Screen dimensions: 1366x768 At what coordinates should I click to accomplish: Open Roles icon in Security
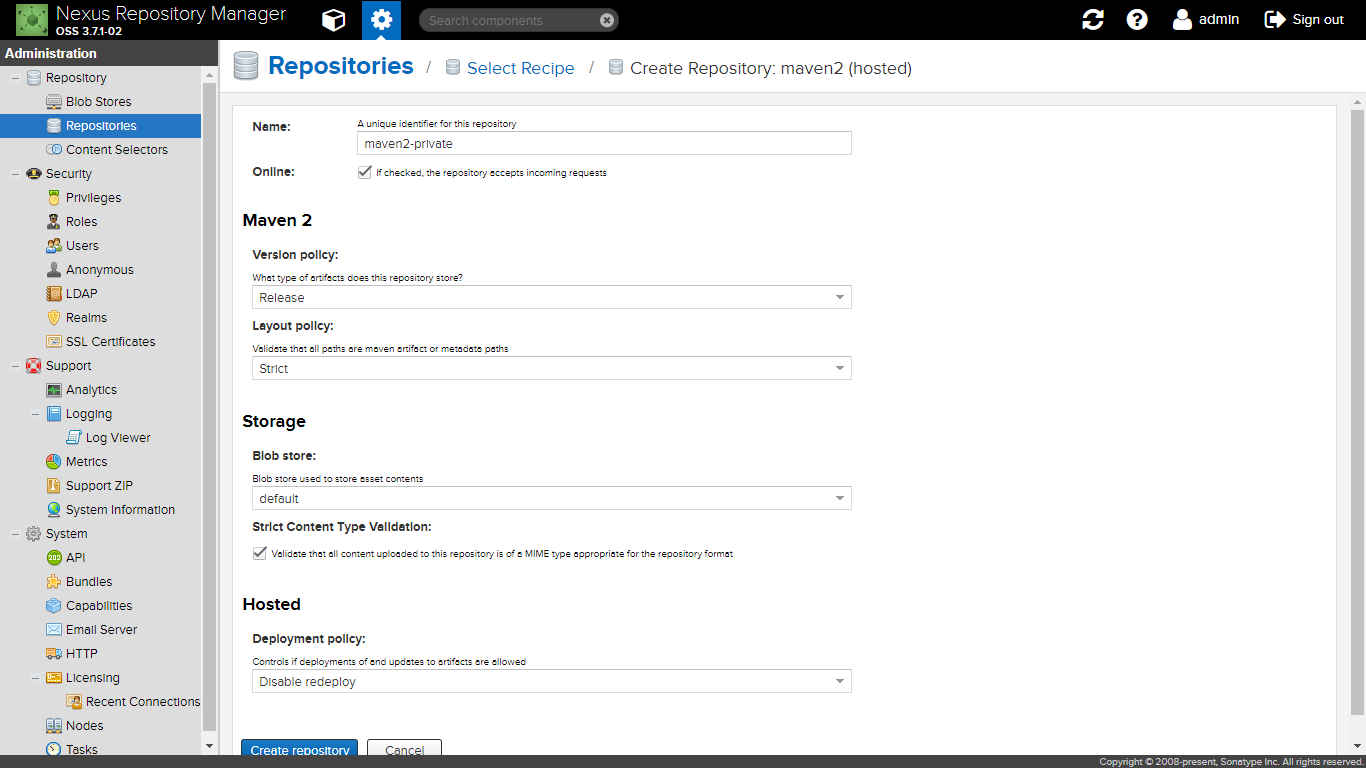coord(54,222)
